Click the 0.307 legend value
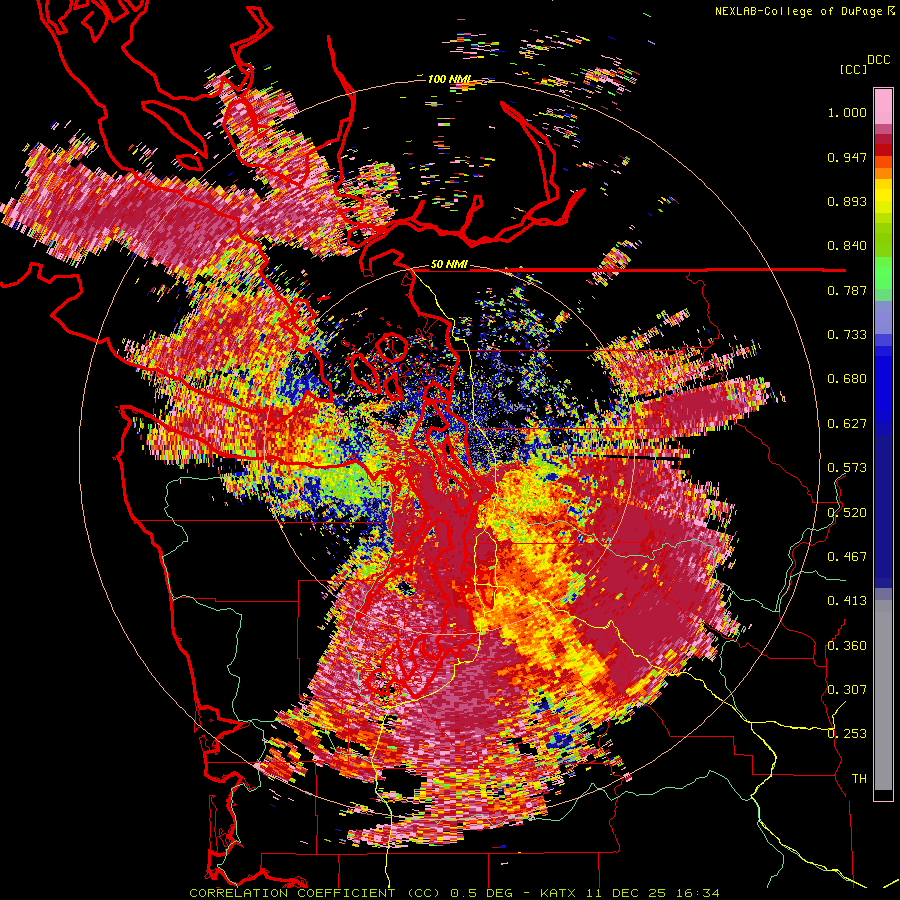 (x=847, y=690)
